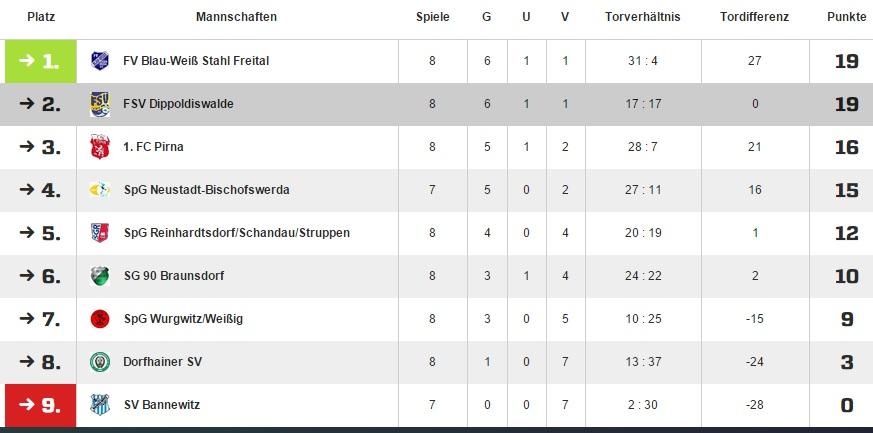Click the FV Blau-Weiß Stahl Freital club crest
The height and width of the screenshot is (433, 873).
click(x=99, y=61)
